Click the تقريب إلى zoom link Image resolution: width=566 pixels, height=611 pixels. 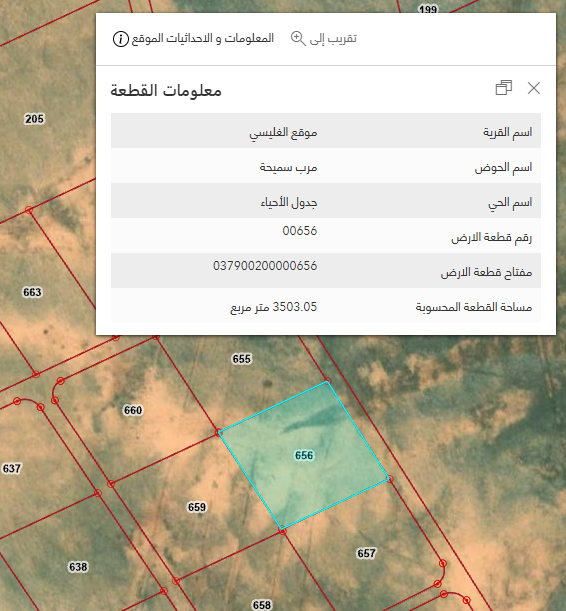pos(333,39)
